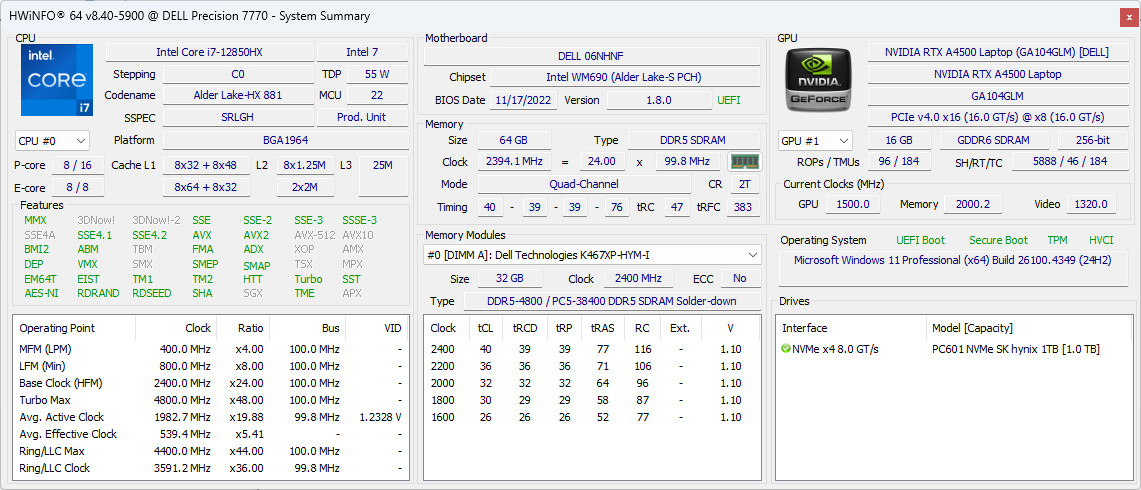Click the PCIe v4.0 x16 link field
This screenshot has width=1141, height=490.
click(x=996, y=117)
